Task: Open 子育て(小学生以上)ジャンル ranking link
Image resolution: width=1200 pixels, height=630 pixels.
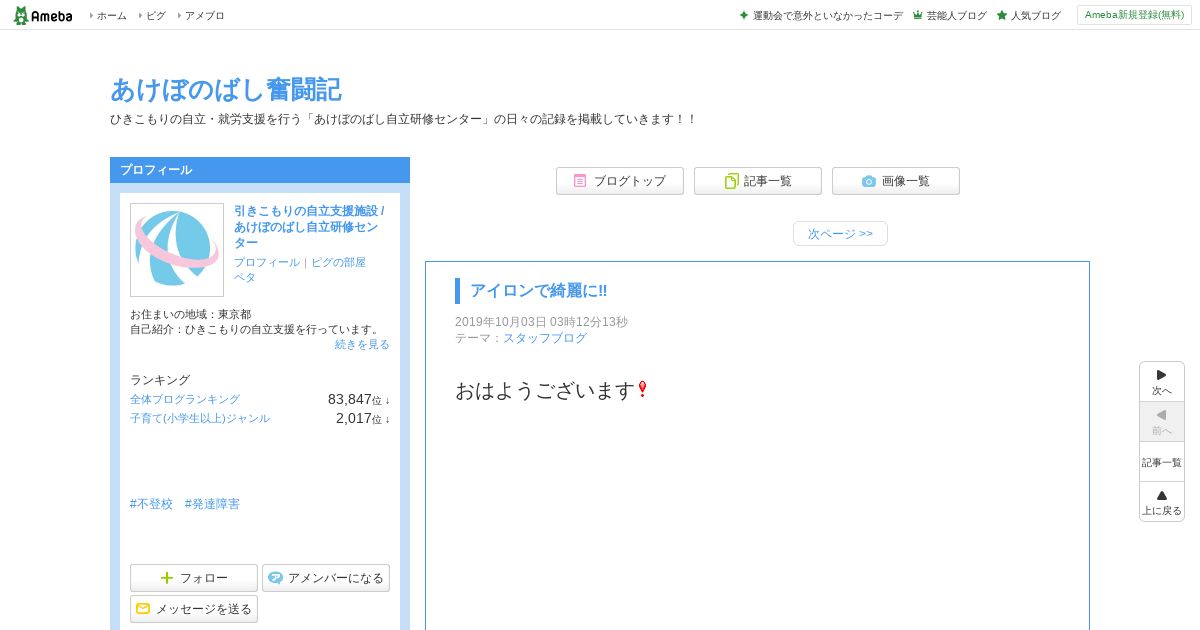Action: coord(200,418)
